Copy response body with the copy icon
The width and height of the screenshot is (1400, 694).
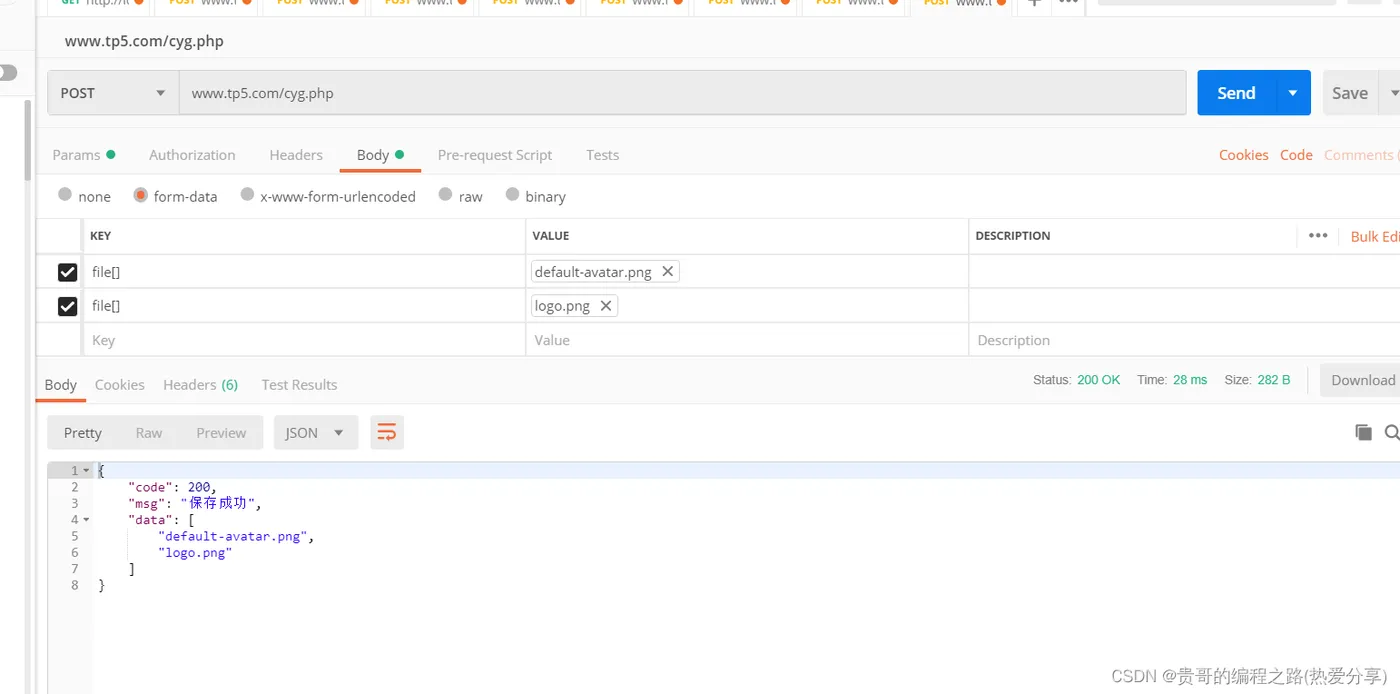1363,432
